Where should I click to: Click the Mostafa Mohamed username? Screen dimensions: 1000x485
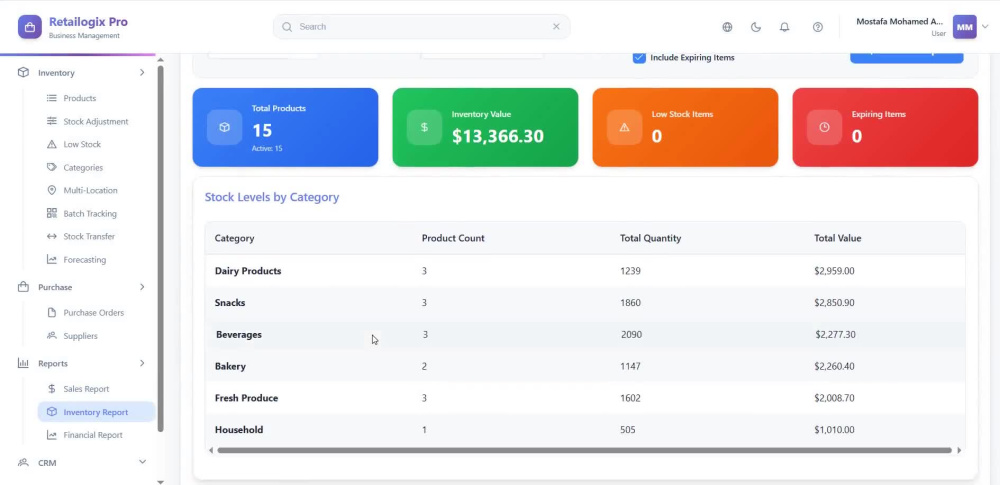(899, 22)
